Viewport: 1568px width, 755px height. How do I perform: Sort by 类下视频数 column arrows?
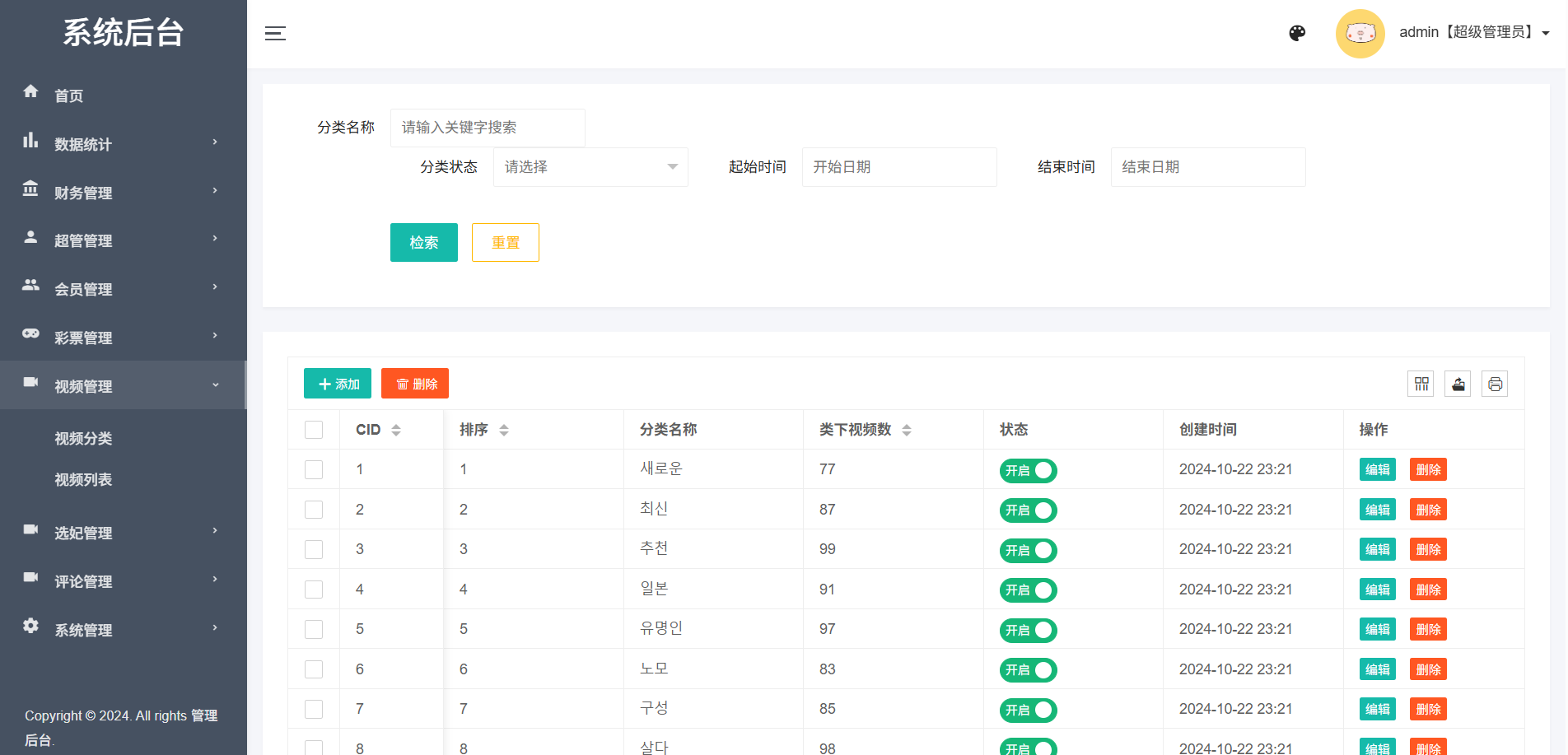(907, 430)
